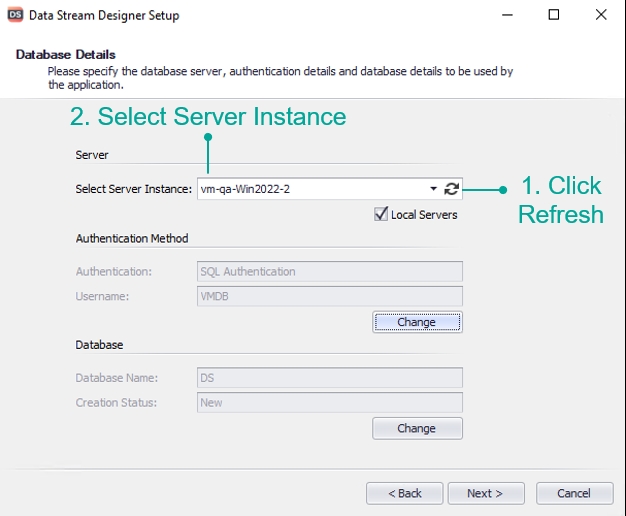Click the Authentication Method heading
Image resolution: width=626 pixels, height=516 pixels.
click(132, 238)
